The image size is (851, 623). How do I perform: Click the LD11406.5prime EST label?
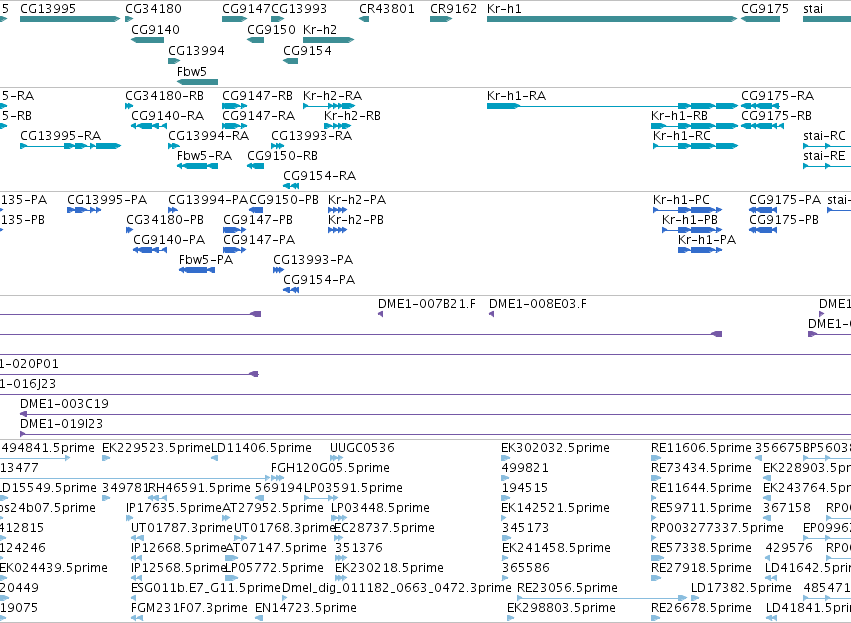(x=262, y=448)
